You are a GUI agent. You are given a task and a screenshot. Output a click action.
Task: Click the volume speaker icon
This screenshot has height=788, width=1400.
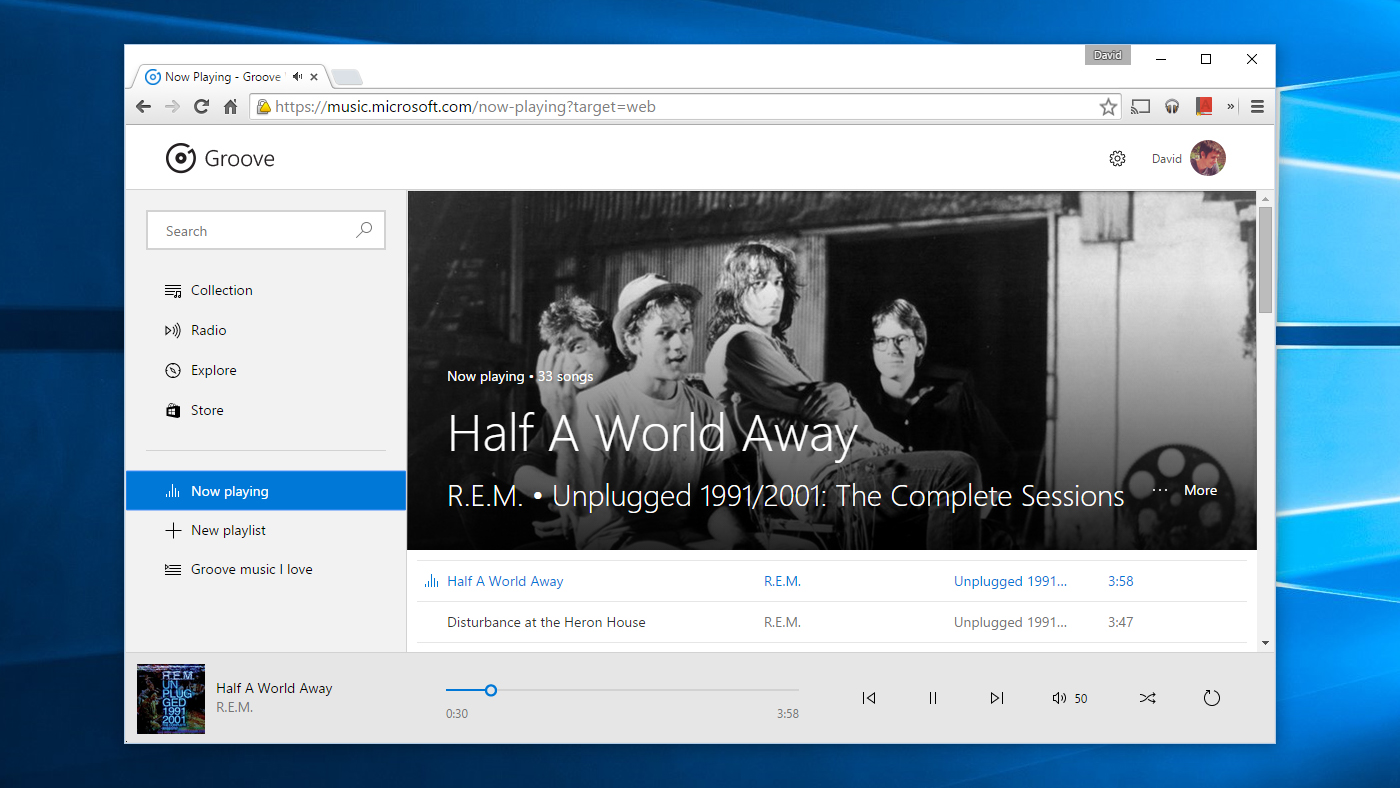click(1059, 698)
